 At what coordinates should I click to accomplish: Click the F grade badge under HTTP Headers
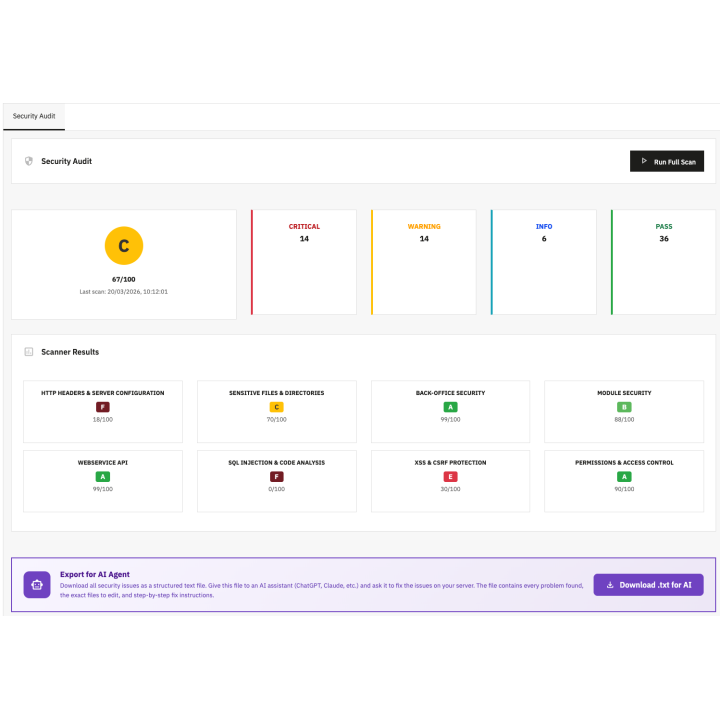pyautogui.click(x=102, y=407)
